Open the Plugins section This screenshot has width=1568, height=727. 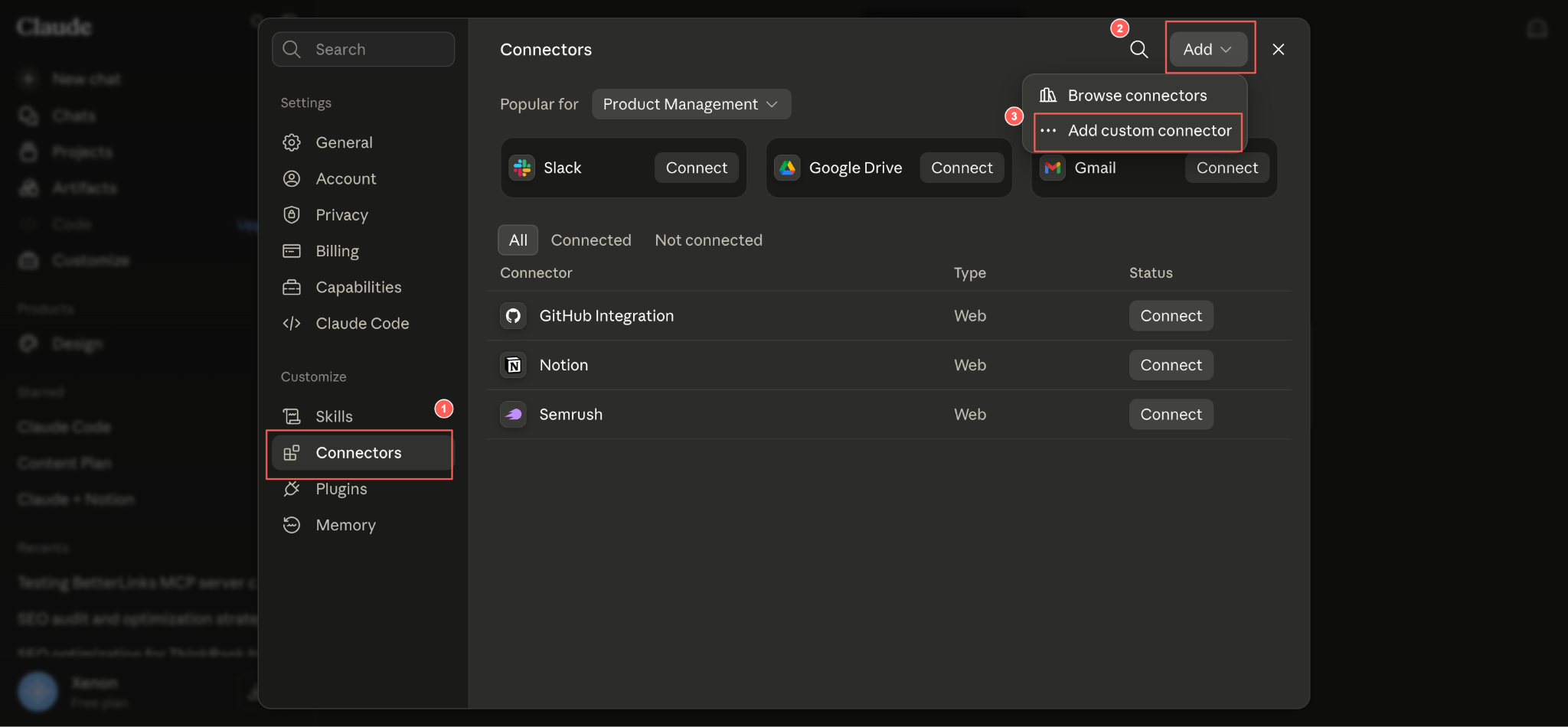[x=362, y=489]
